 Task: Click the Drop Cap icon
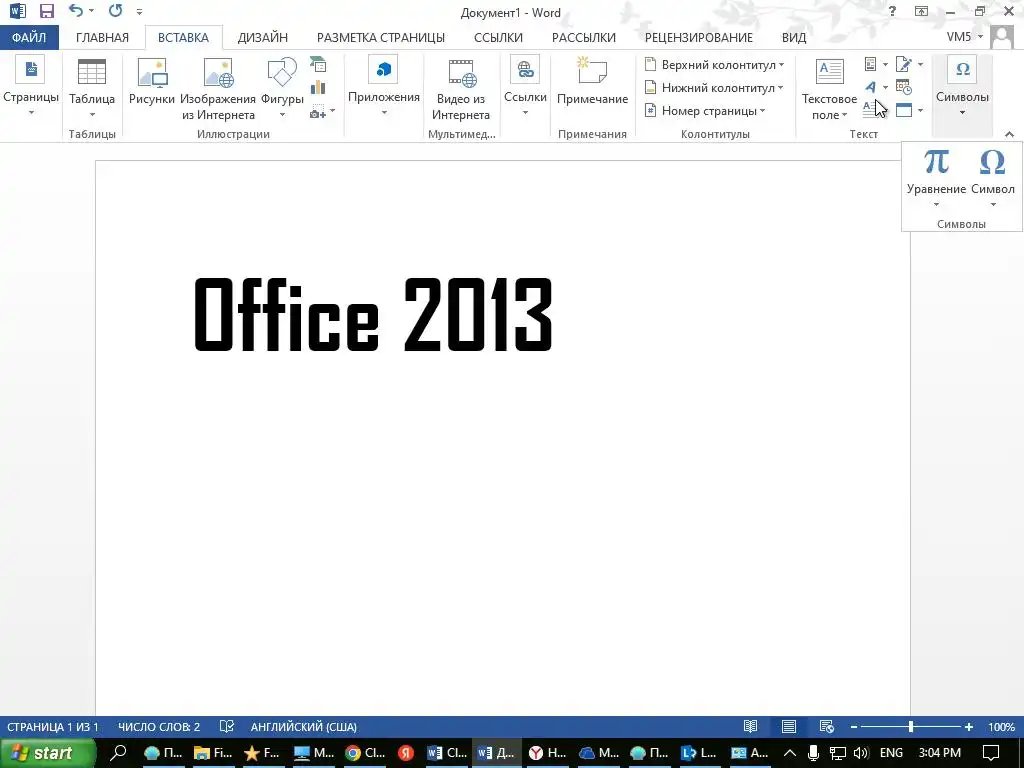(x=871, y=110)
